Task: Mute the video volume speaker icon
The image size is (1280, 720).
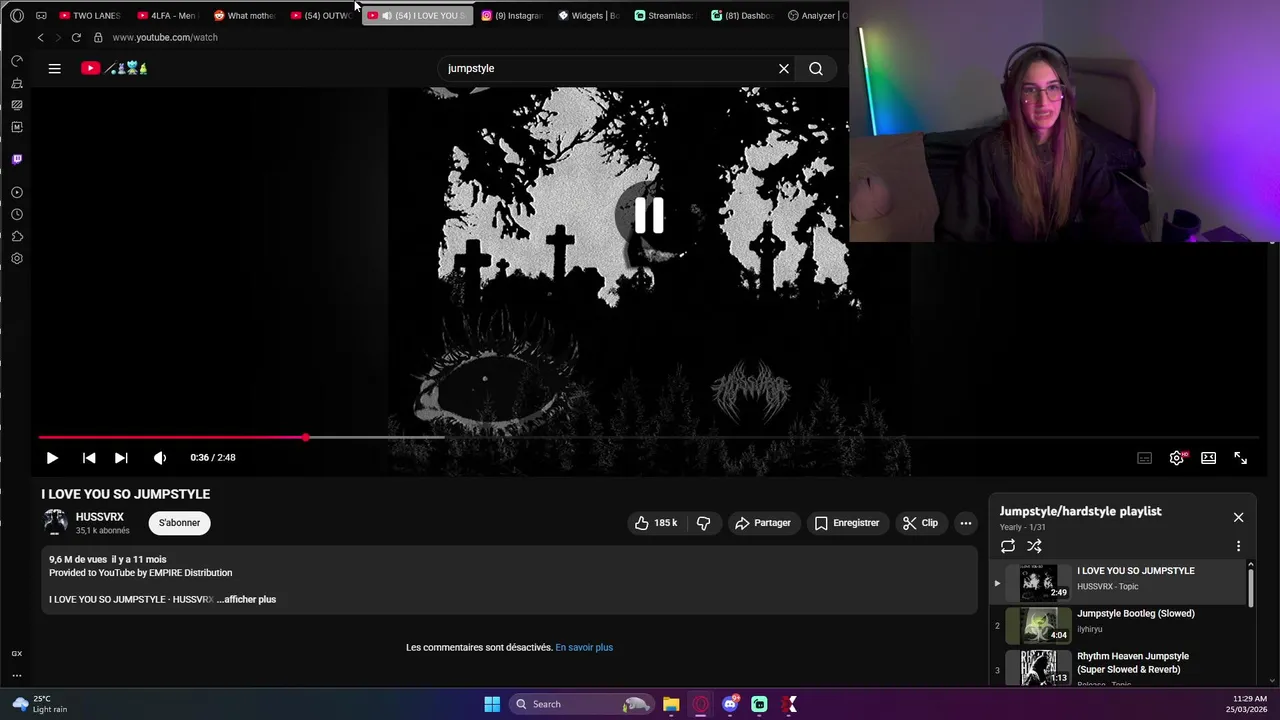Action: coord(160,458)
